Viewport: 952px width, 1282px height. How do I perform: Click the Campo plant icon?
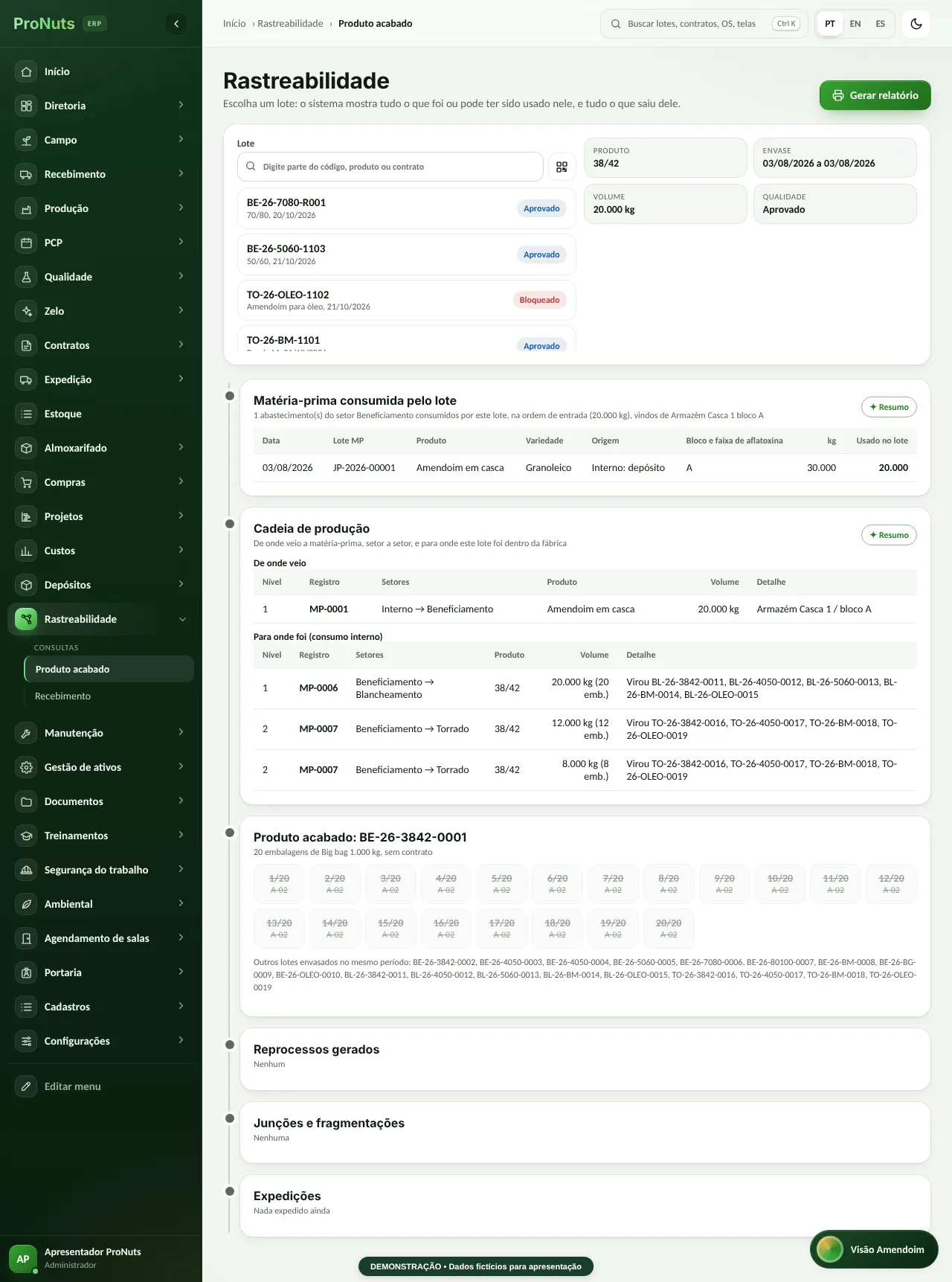tap(26, 140)
